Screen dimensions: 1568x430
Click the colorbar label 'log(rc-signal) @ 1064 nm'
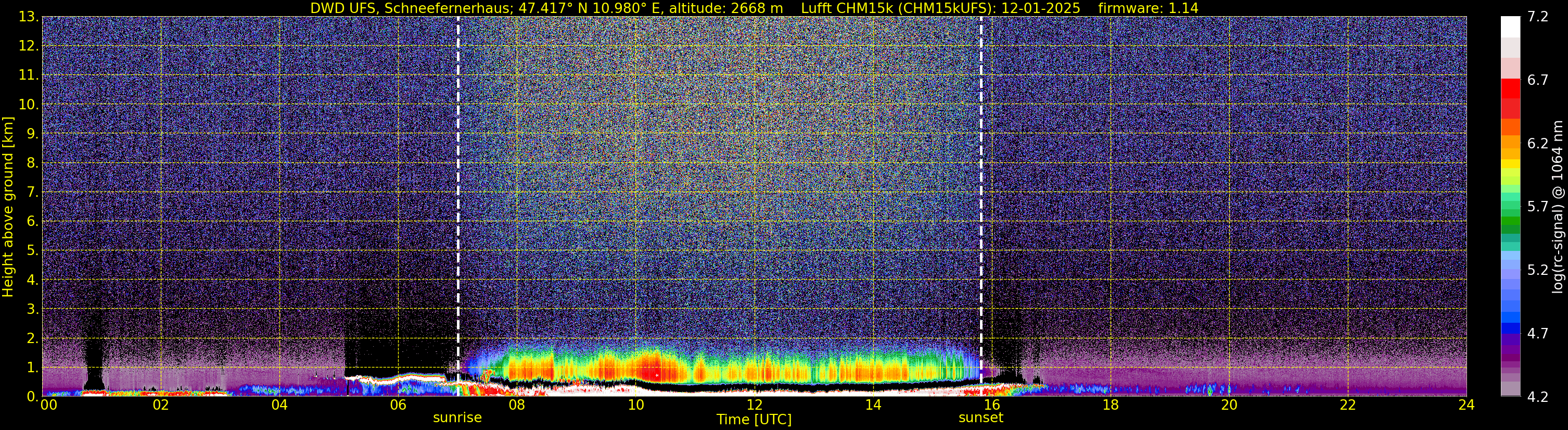(1558, 207)
